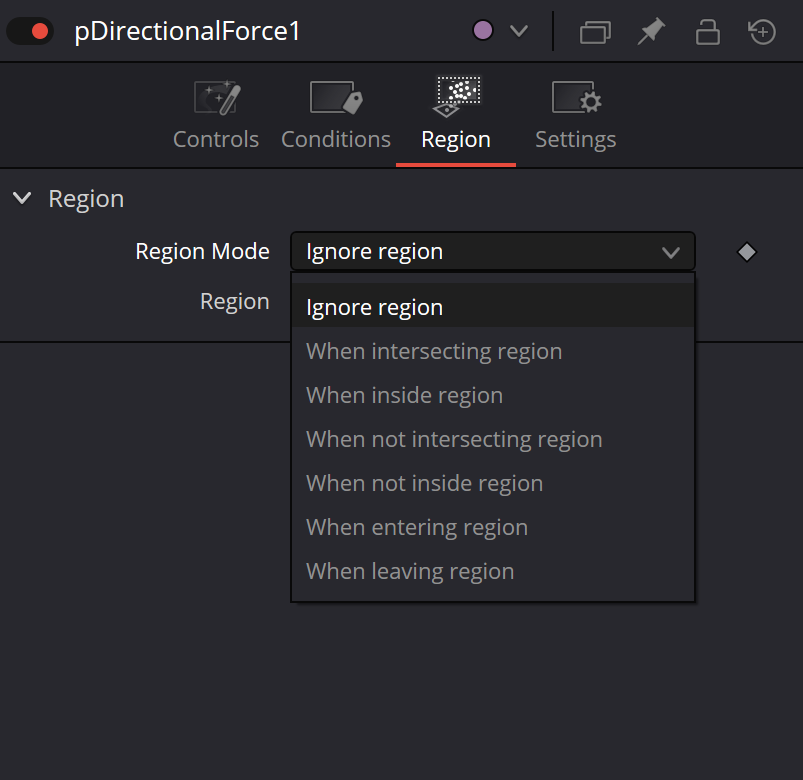Switch to the Conditions tab
This screenshot has height=780, width=803.
coord(336,115)
